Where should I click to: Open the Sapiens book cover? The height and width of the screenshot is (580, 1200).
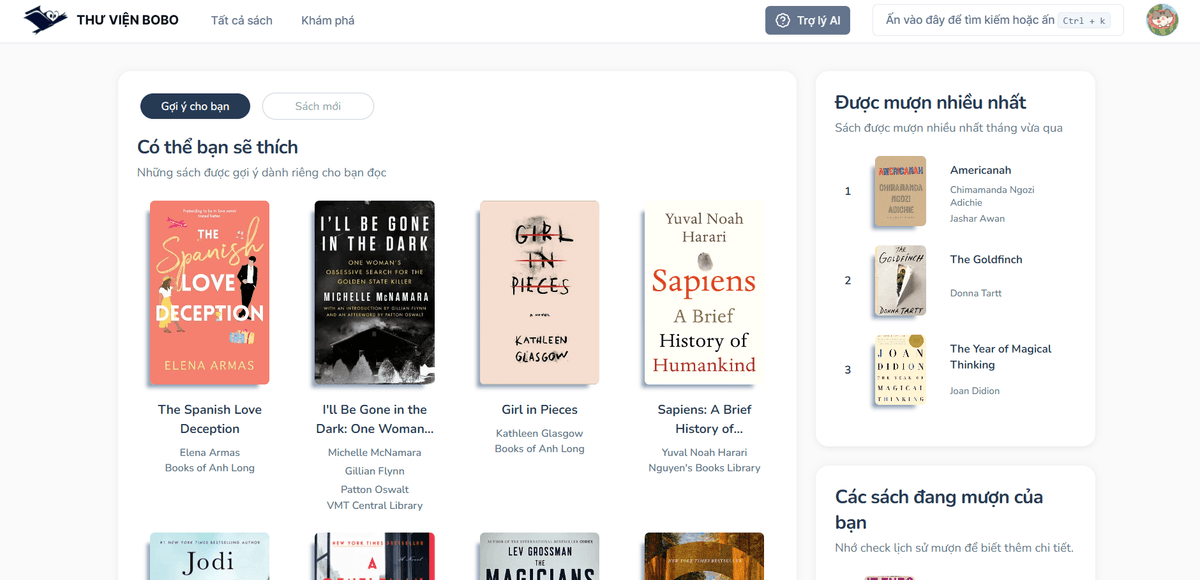(704, 292)
